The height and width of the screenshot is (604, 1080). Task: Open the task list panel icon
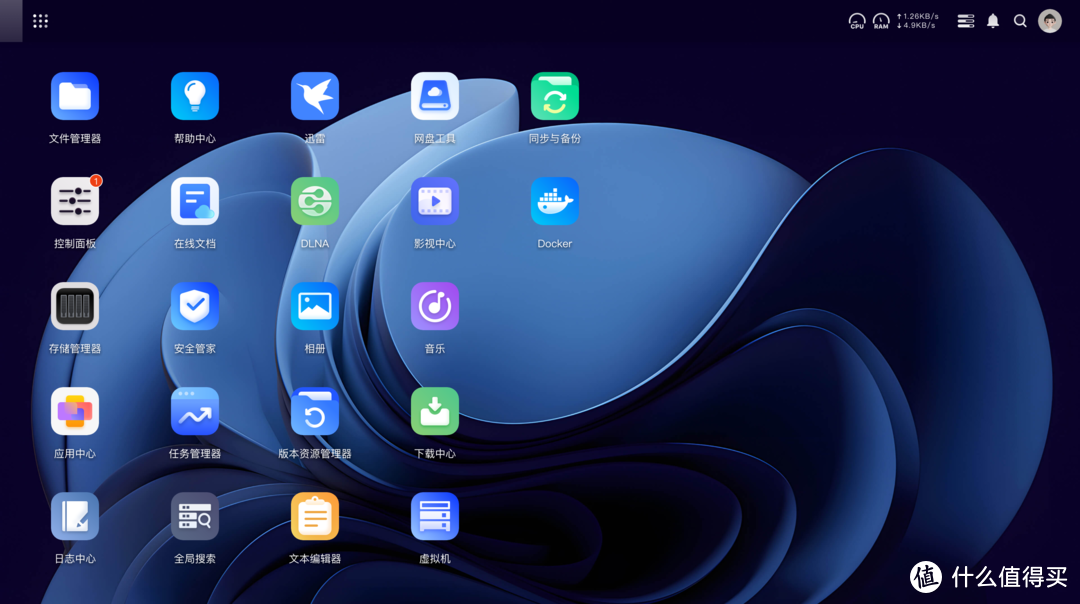point(966,21)
